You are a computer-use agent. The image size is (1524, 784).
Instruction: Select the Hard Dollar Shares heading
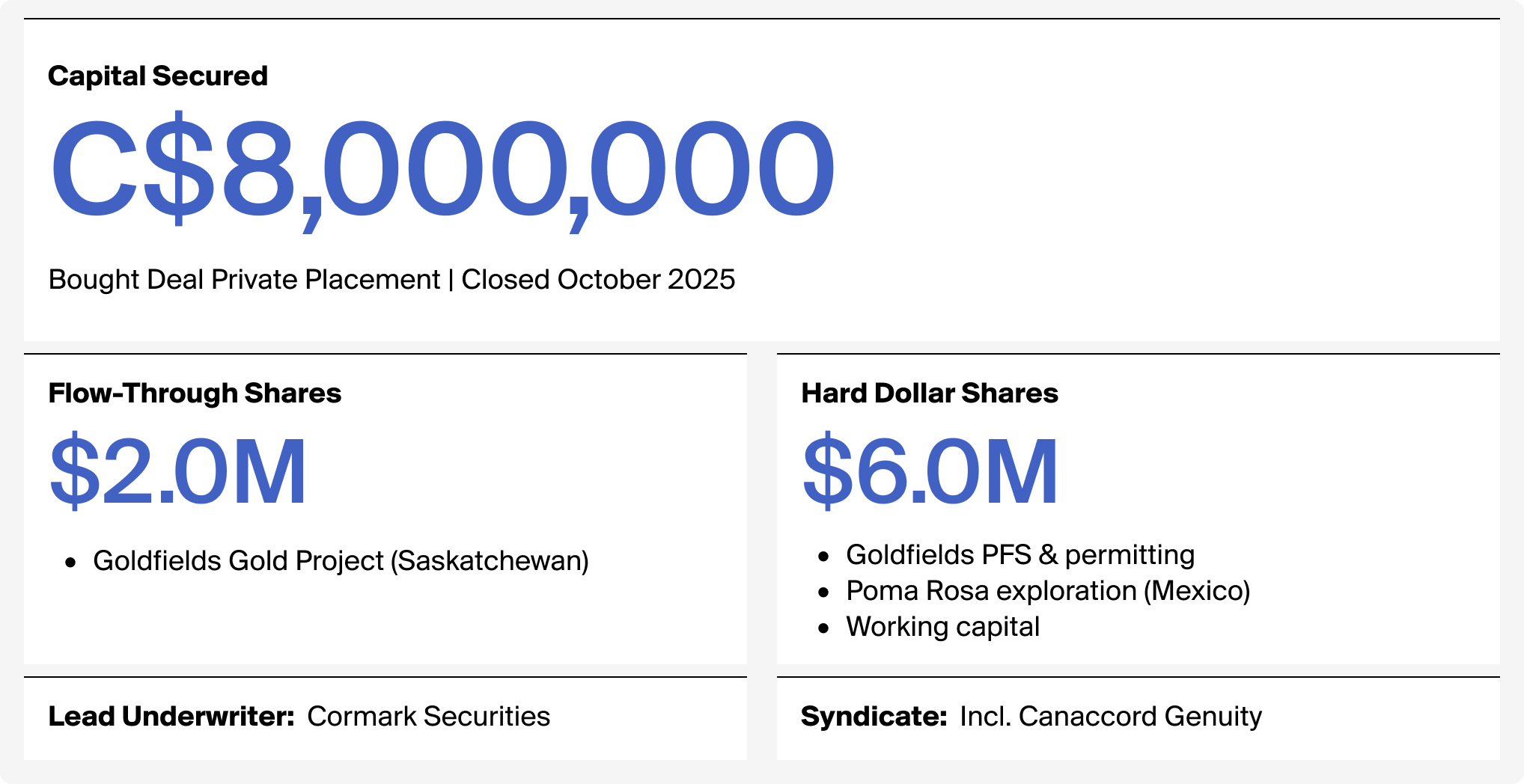click(929, 393)
